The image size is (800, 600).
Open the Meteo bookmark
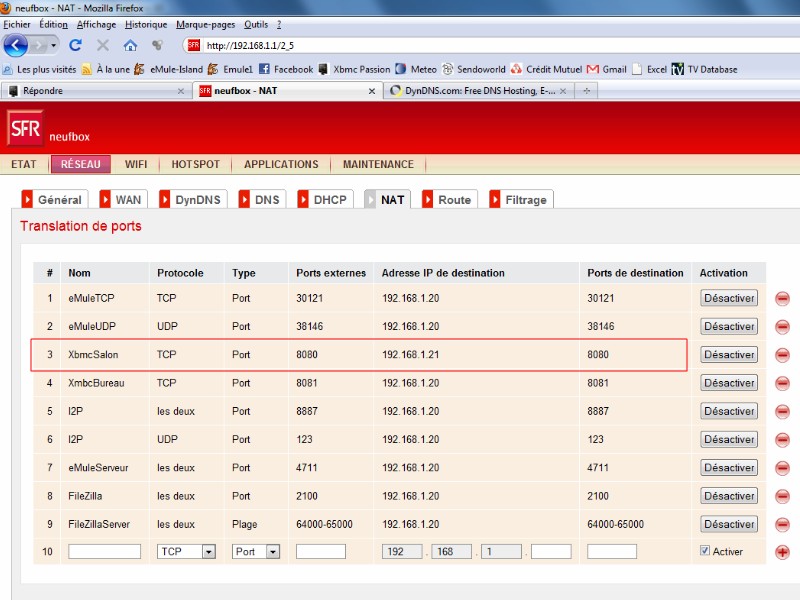tap(416, 69)
